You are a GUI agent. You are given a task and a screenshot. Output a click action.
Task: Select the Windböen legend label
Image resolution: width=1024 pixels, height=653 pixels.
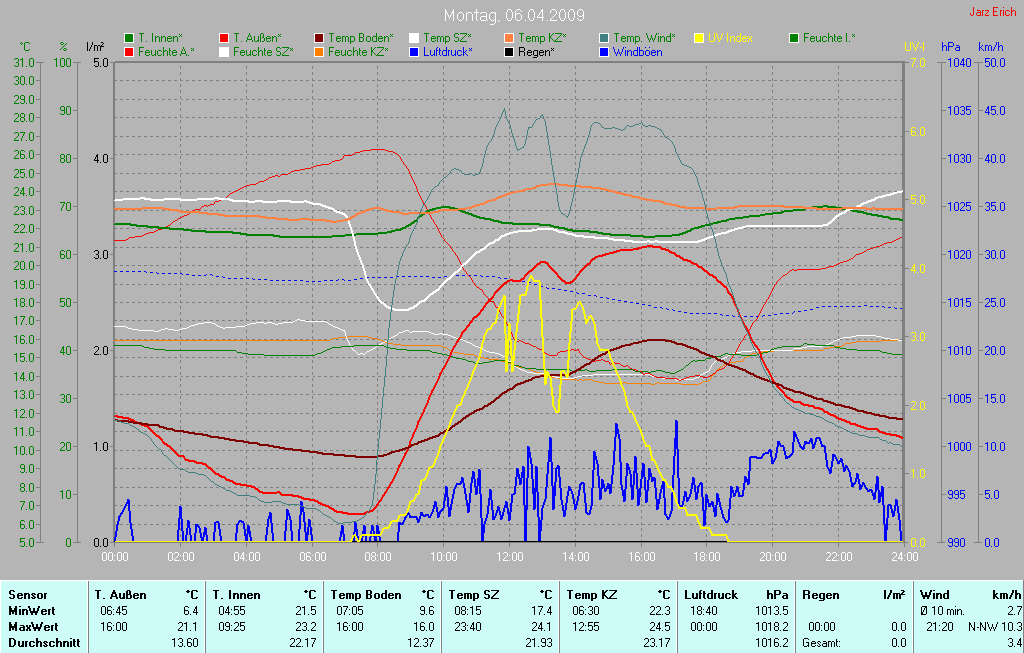[638, 51]
